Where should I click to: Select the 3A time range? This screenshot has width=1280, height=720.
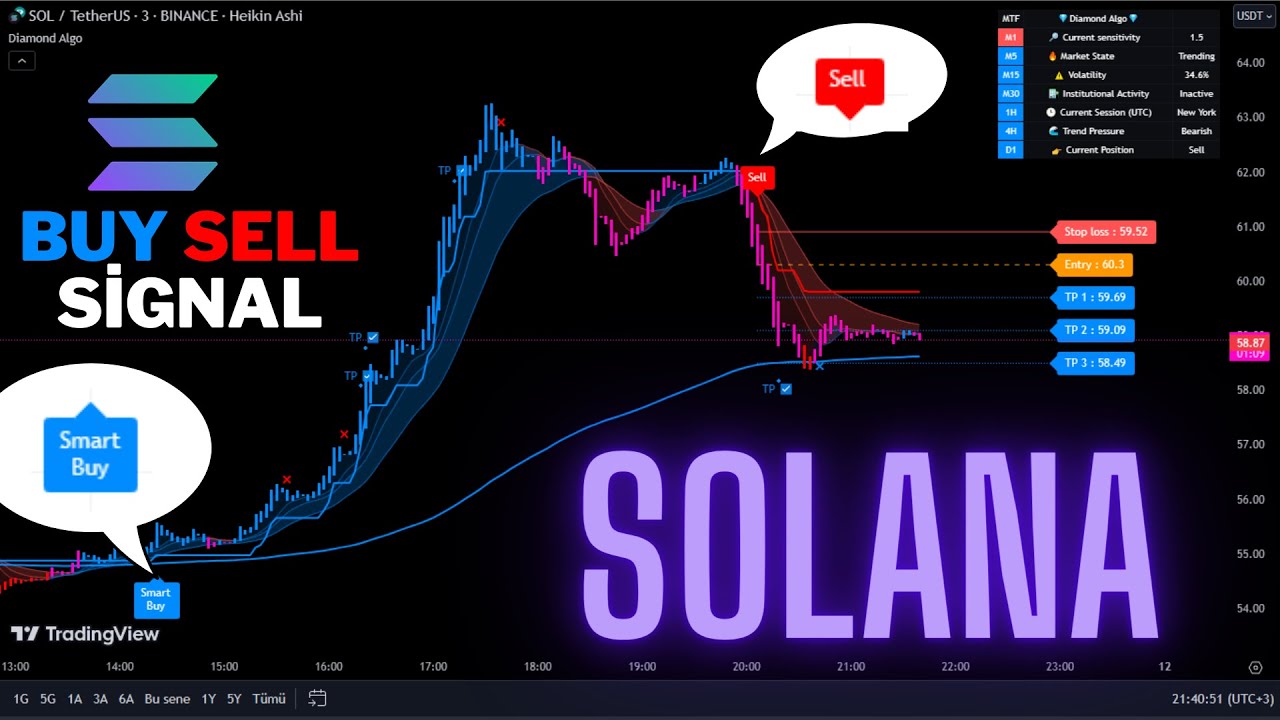pyautogui.click(x=100, y=699)
